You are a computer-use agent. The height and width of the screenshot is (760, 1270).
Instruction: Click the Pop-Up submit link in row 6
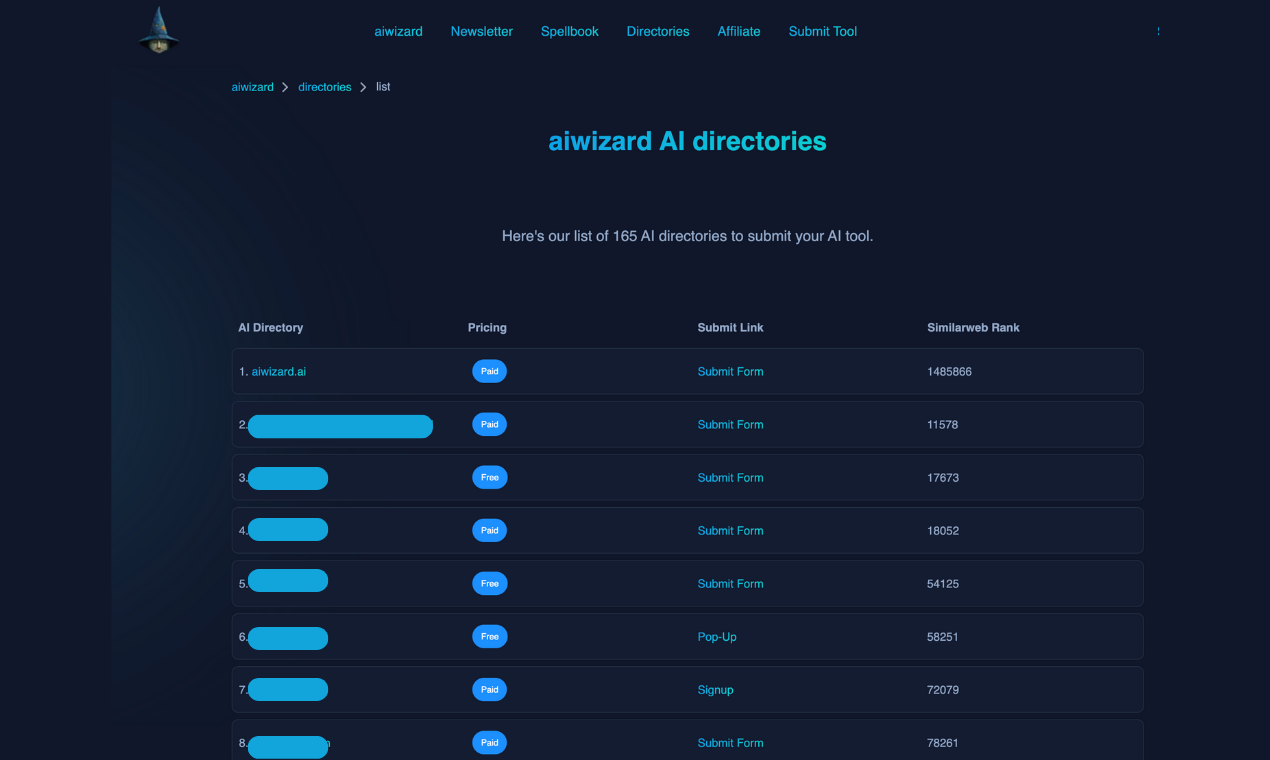click(x=716, y=636)
